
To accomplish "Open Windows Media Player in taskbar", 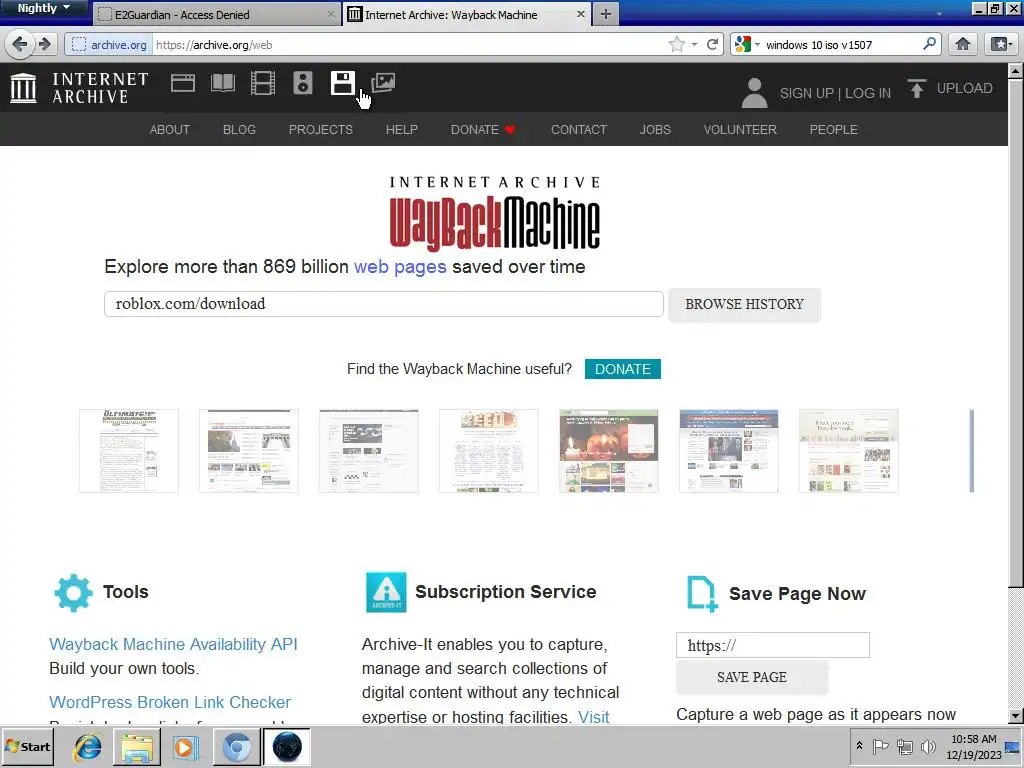I will click(186, 747).
